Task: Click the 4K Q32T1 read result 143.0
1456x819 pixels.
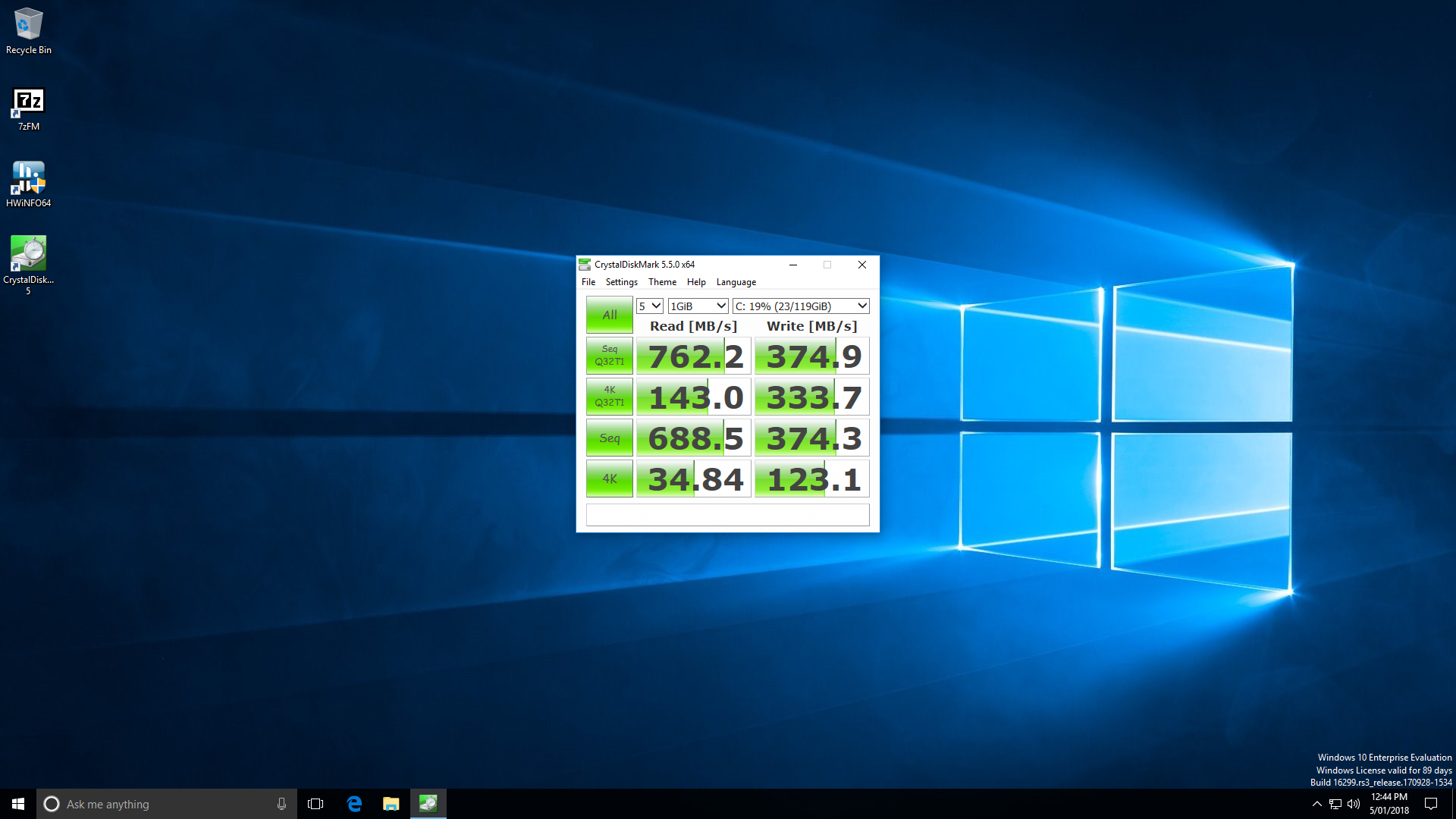Action: [x=694, y=397]
